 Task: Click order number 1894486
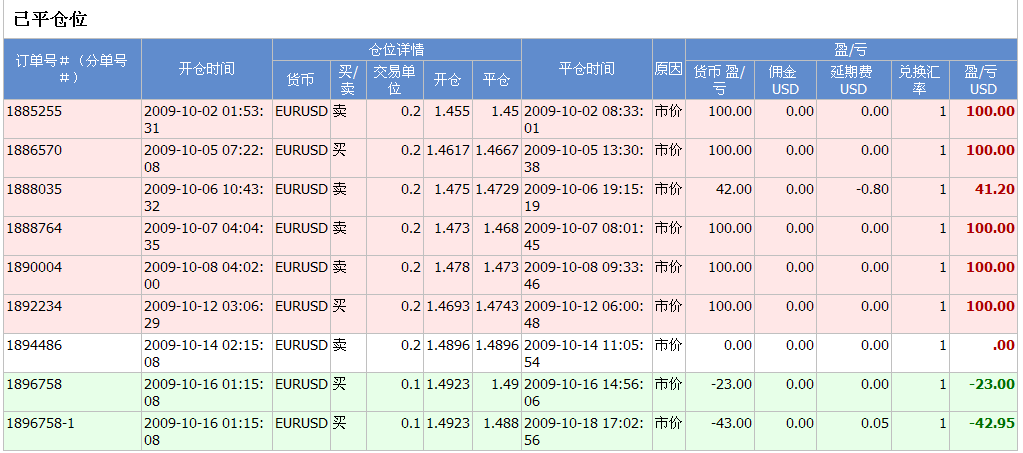(34, 345)
